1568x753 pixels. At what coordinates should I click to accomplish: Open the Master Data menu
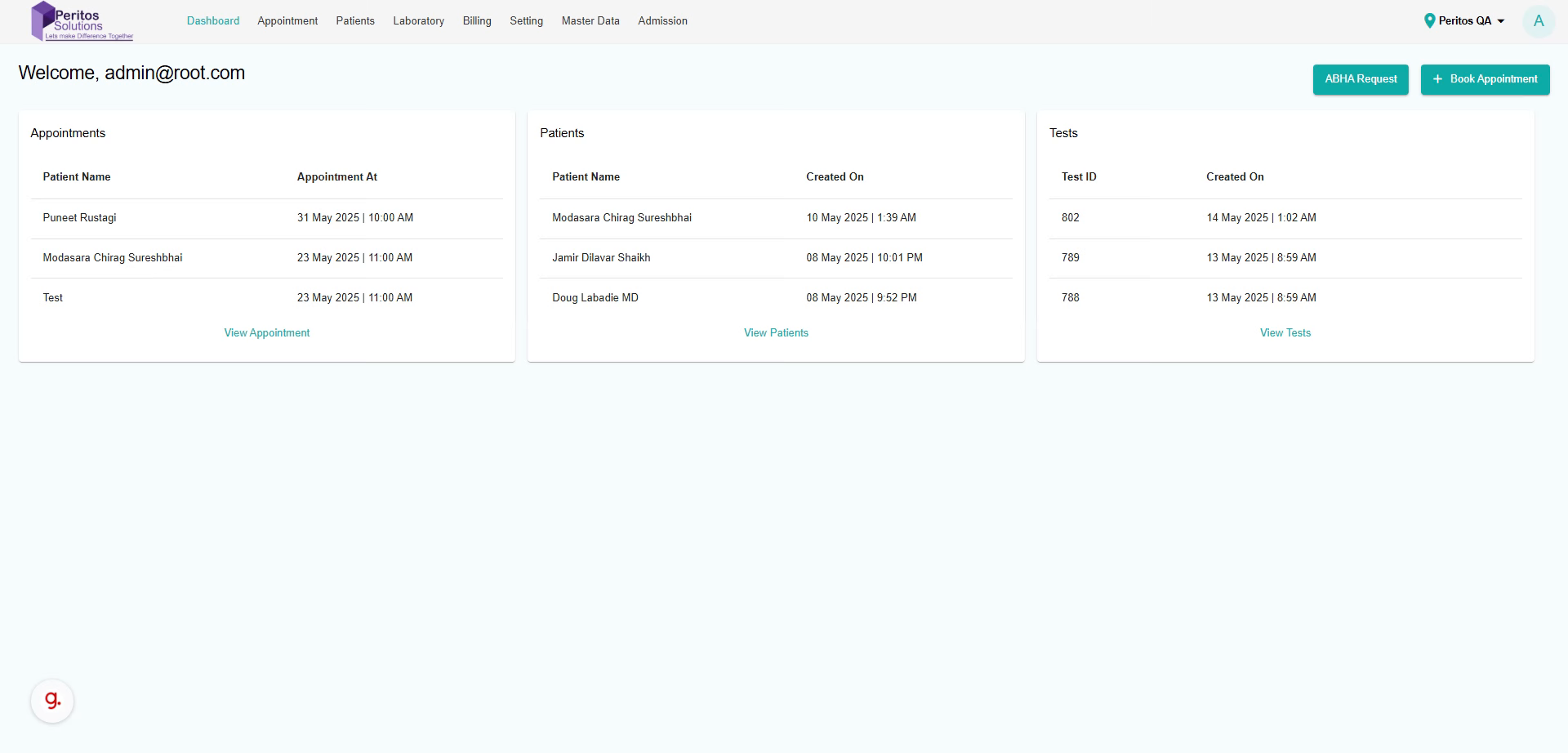point(590,21)
